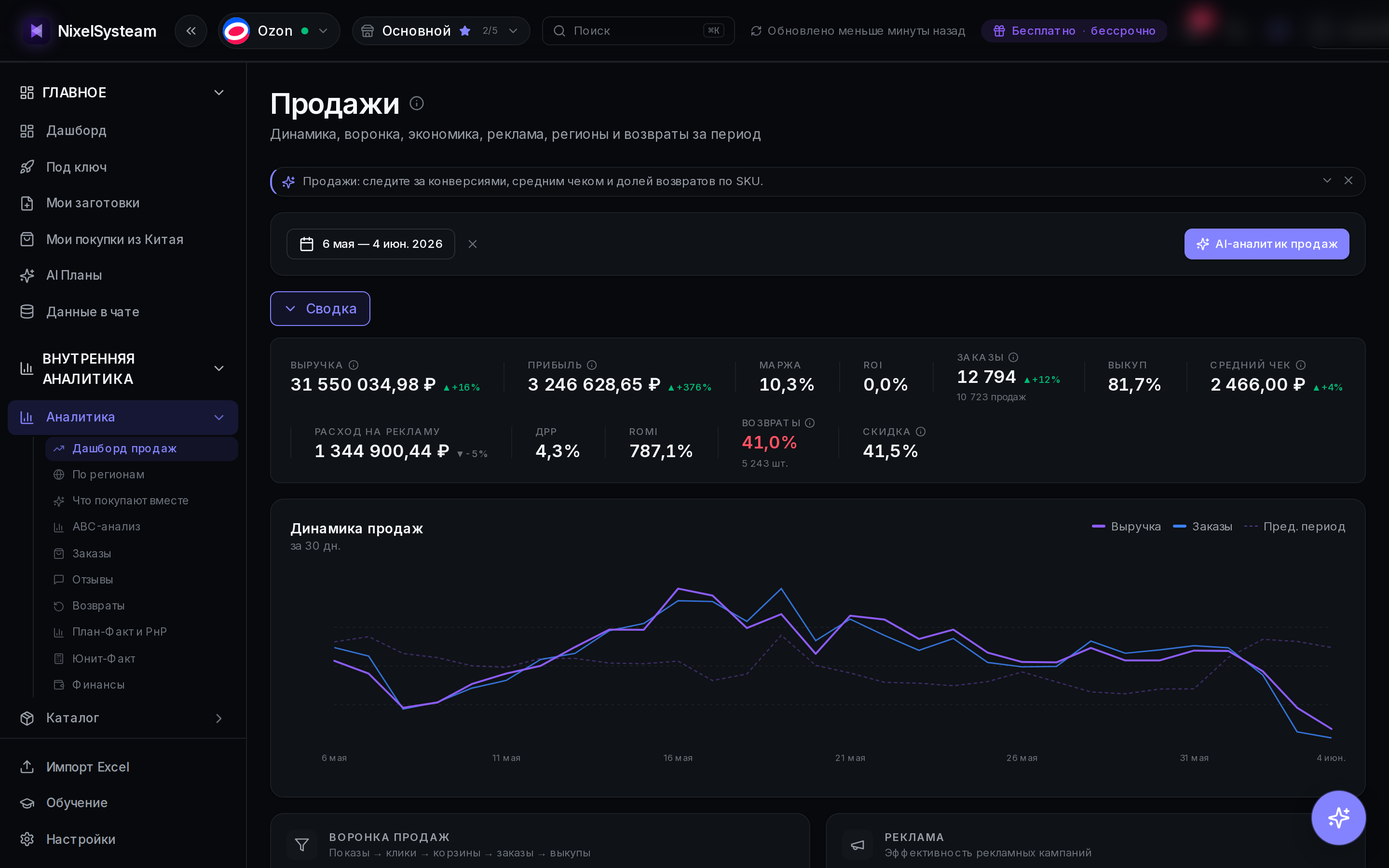Open the floating AI assistant button

tap(1338, 818)
